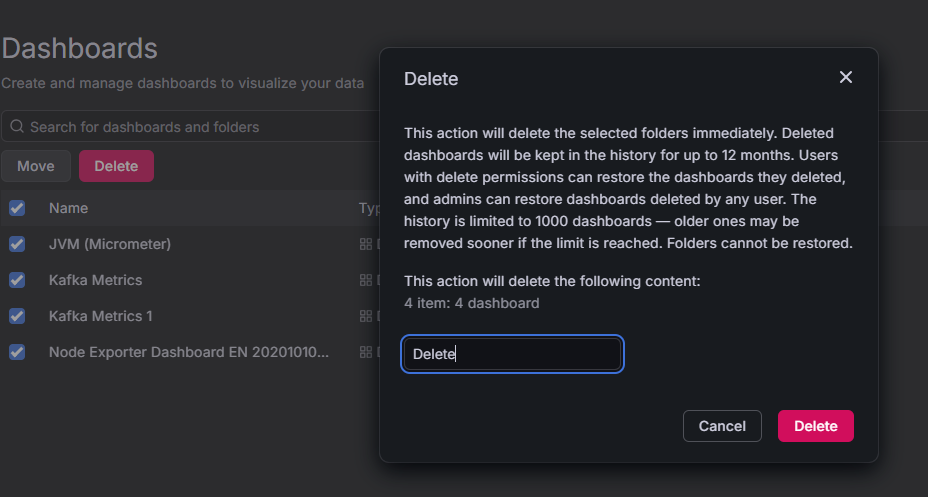Click the Delete dialog title
The image size is (928, 497).
431,79
